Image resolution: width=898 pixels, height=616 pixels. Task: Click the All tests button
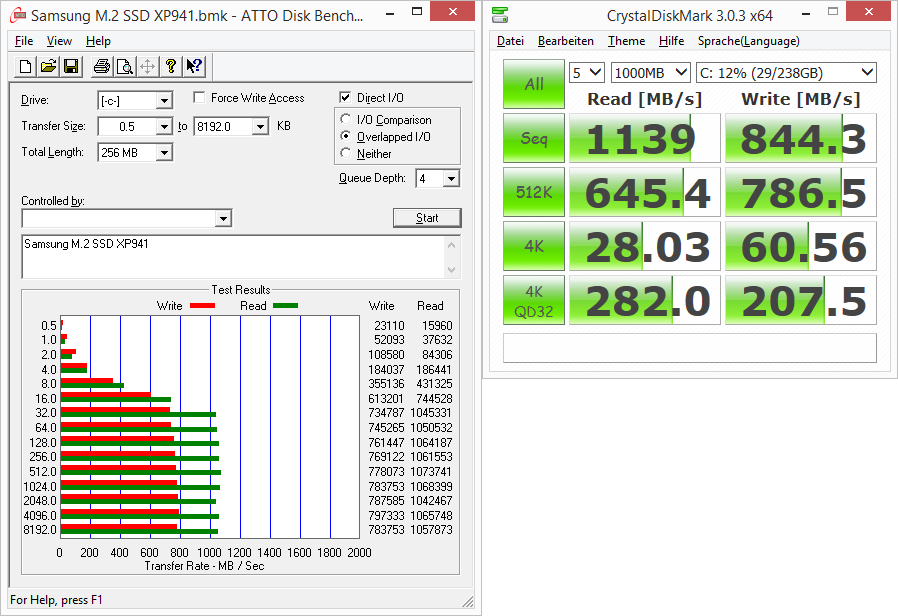[x=534, y=84]
